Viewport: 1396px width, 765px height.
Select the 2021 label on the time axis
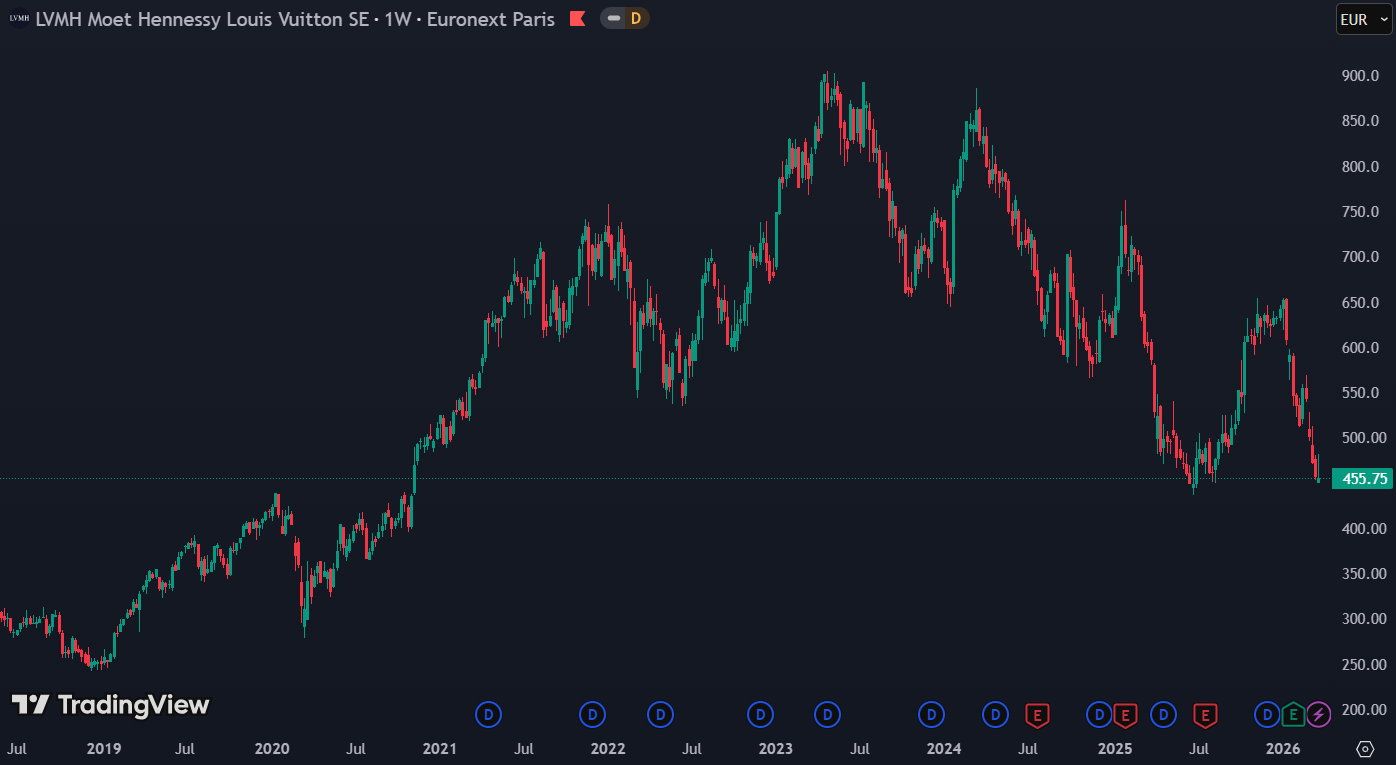(440, 749)
